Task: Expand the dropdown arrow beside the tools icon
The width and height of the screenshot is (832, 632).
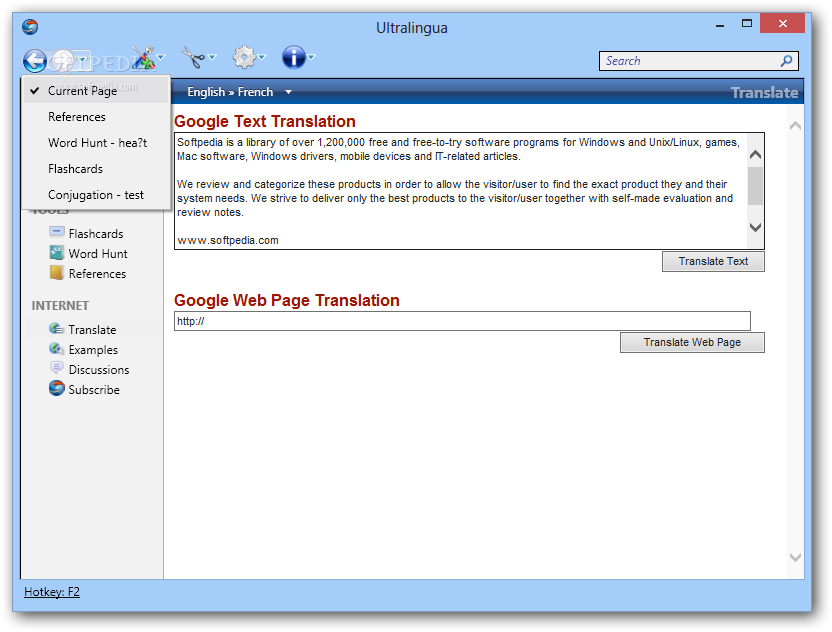Action: 161,57
